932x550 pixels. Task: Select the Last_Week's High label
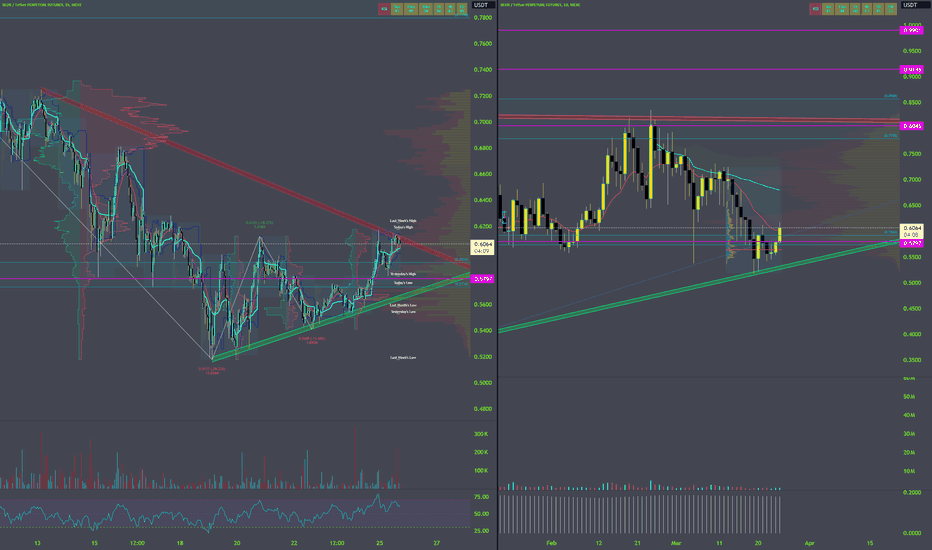click(403, 221)
